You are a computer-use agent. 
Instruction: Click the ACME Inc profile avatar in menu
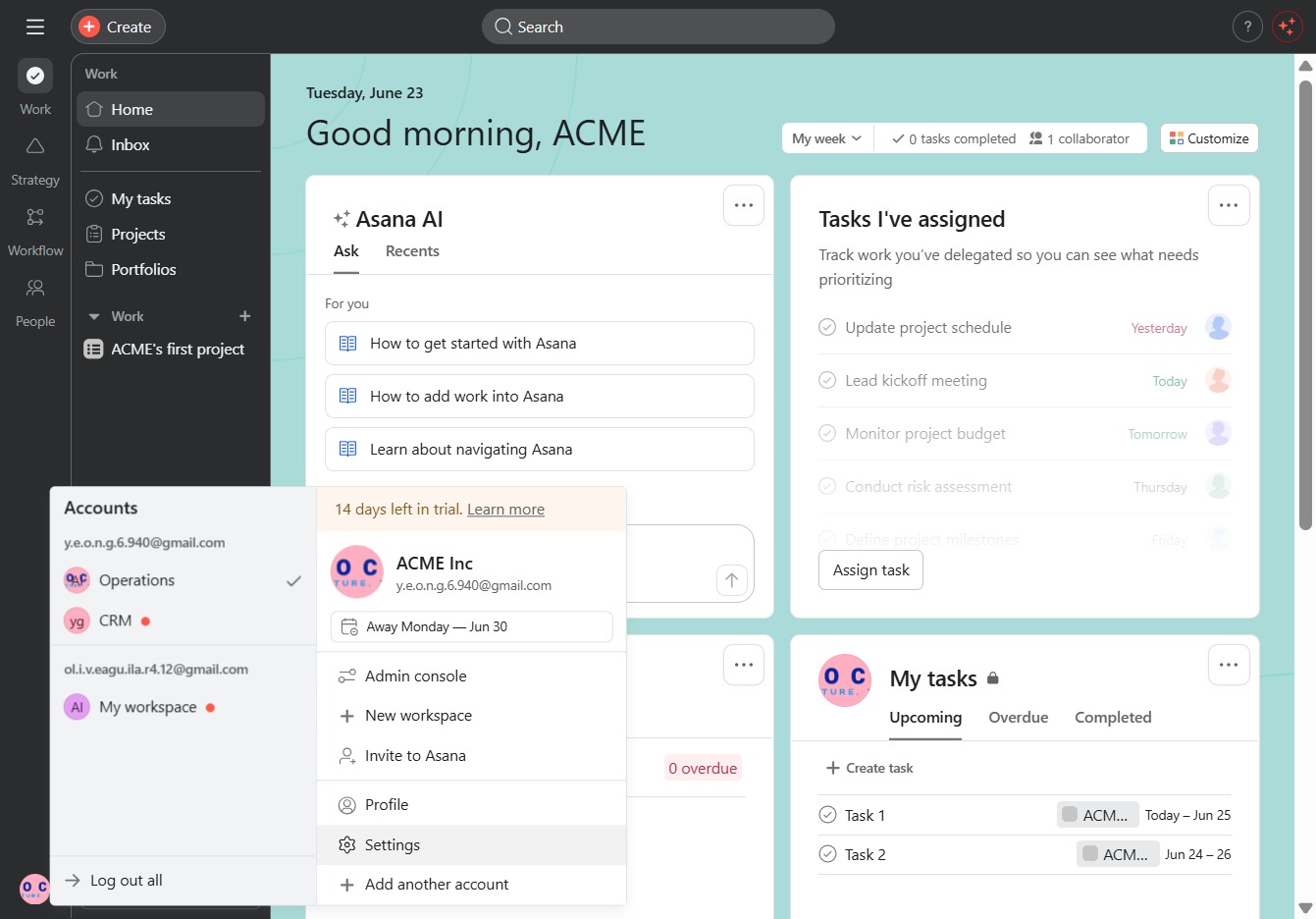[x=357, y=571]
